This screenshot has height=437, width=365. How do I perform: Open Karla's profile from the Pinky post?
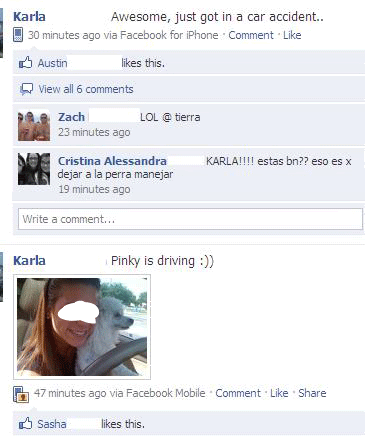pos(29,261)
